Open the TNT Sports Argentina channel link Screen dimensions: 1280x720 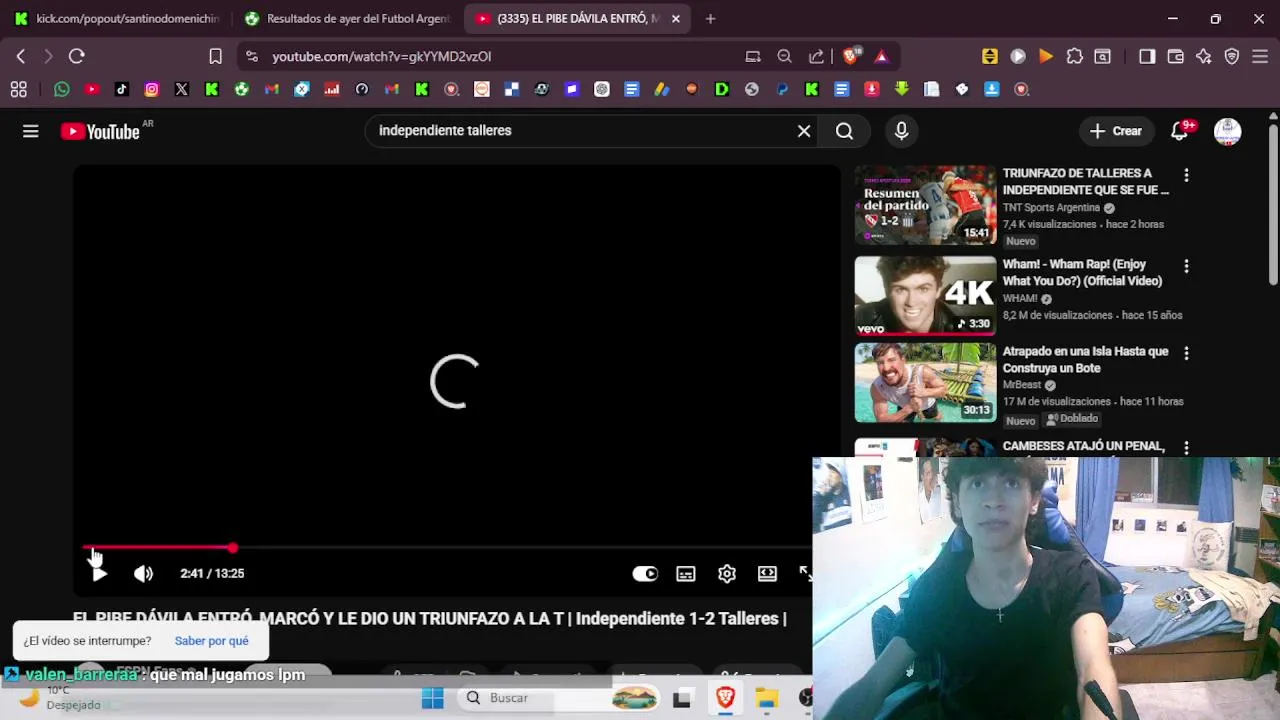click(x=1051, y=208)
